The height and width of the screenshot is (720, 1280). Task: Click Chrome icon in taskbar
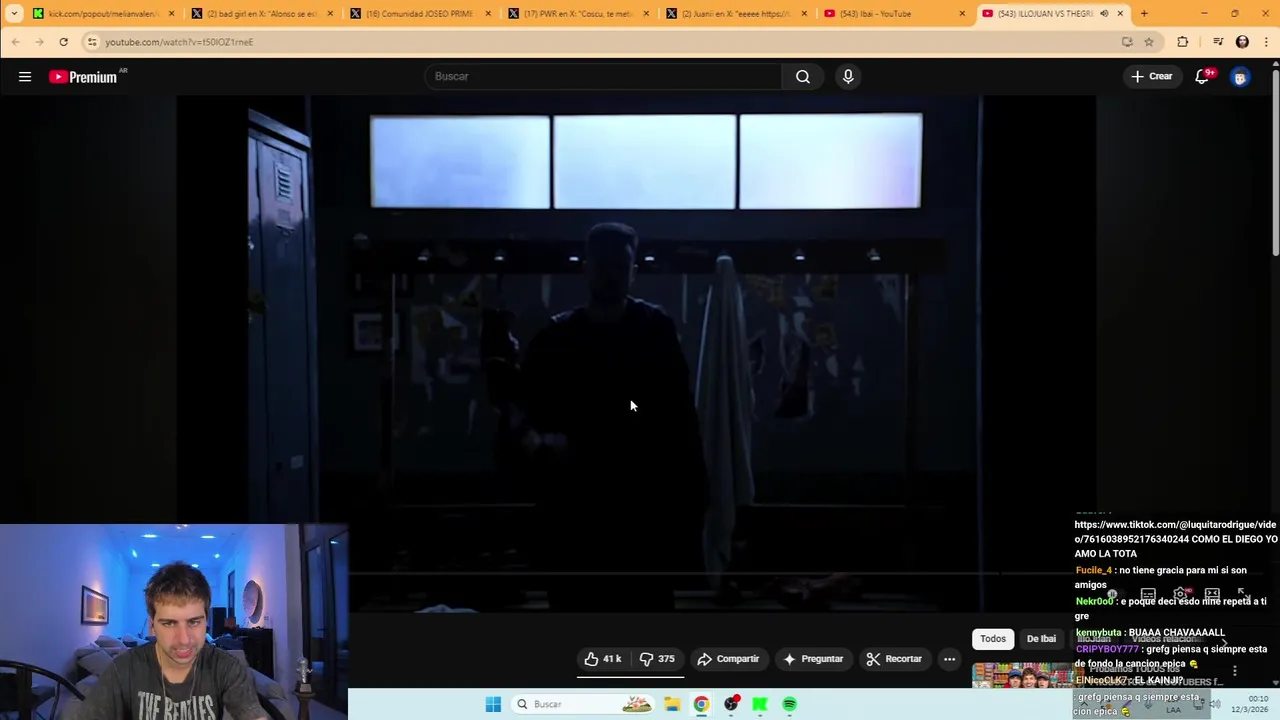[701, 704]
